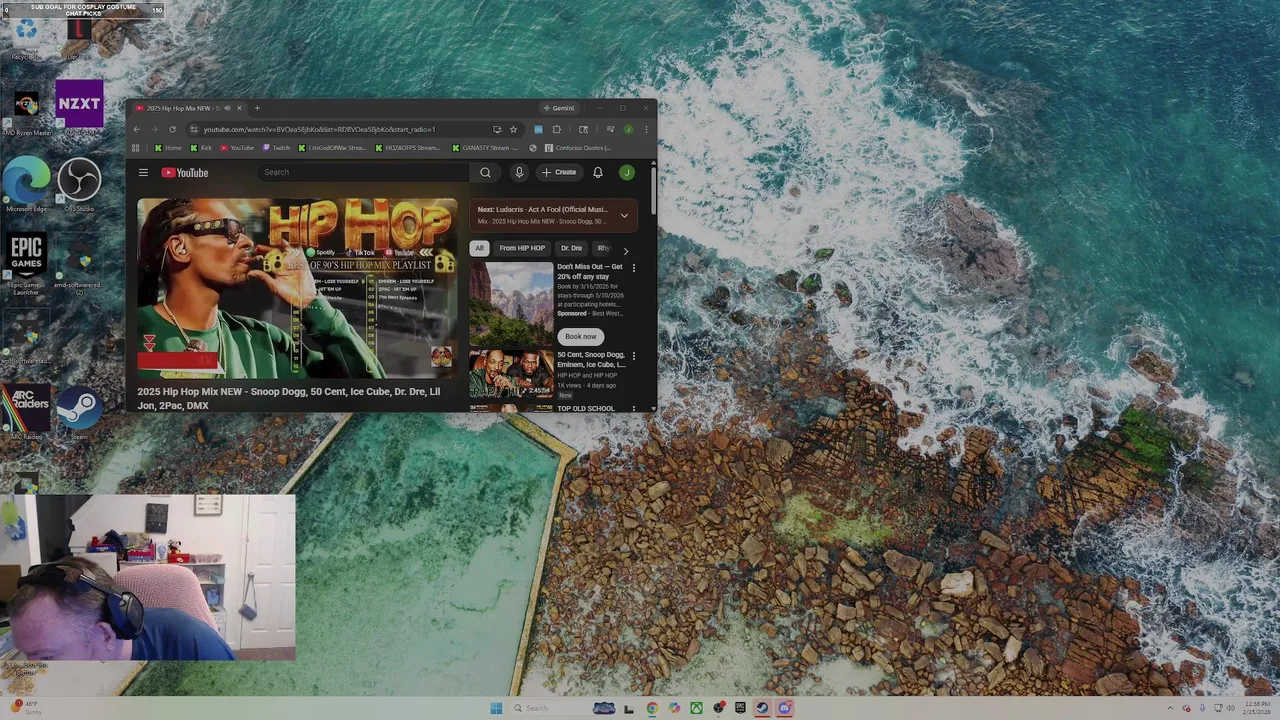
Task: Open the NZXT desktop shortcut
Action: pyautogui.click(x=79, y=107)
